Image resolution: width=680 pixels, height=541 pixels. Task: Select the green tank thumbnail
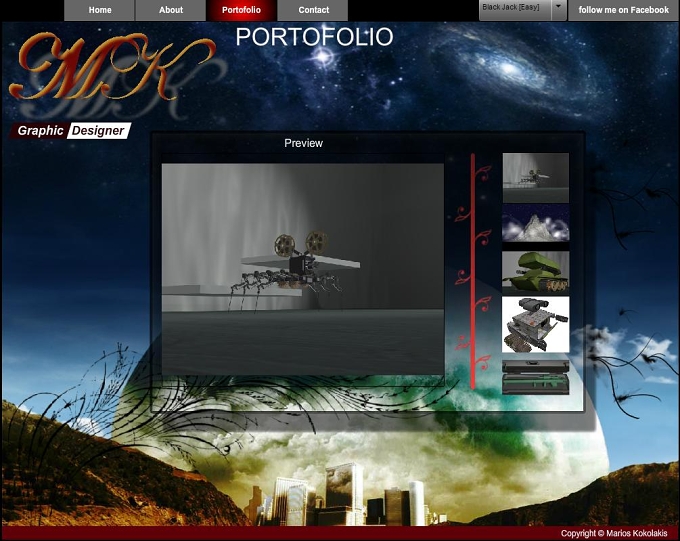click(x=536, y=272)
